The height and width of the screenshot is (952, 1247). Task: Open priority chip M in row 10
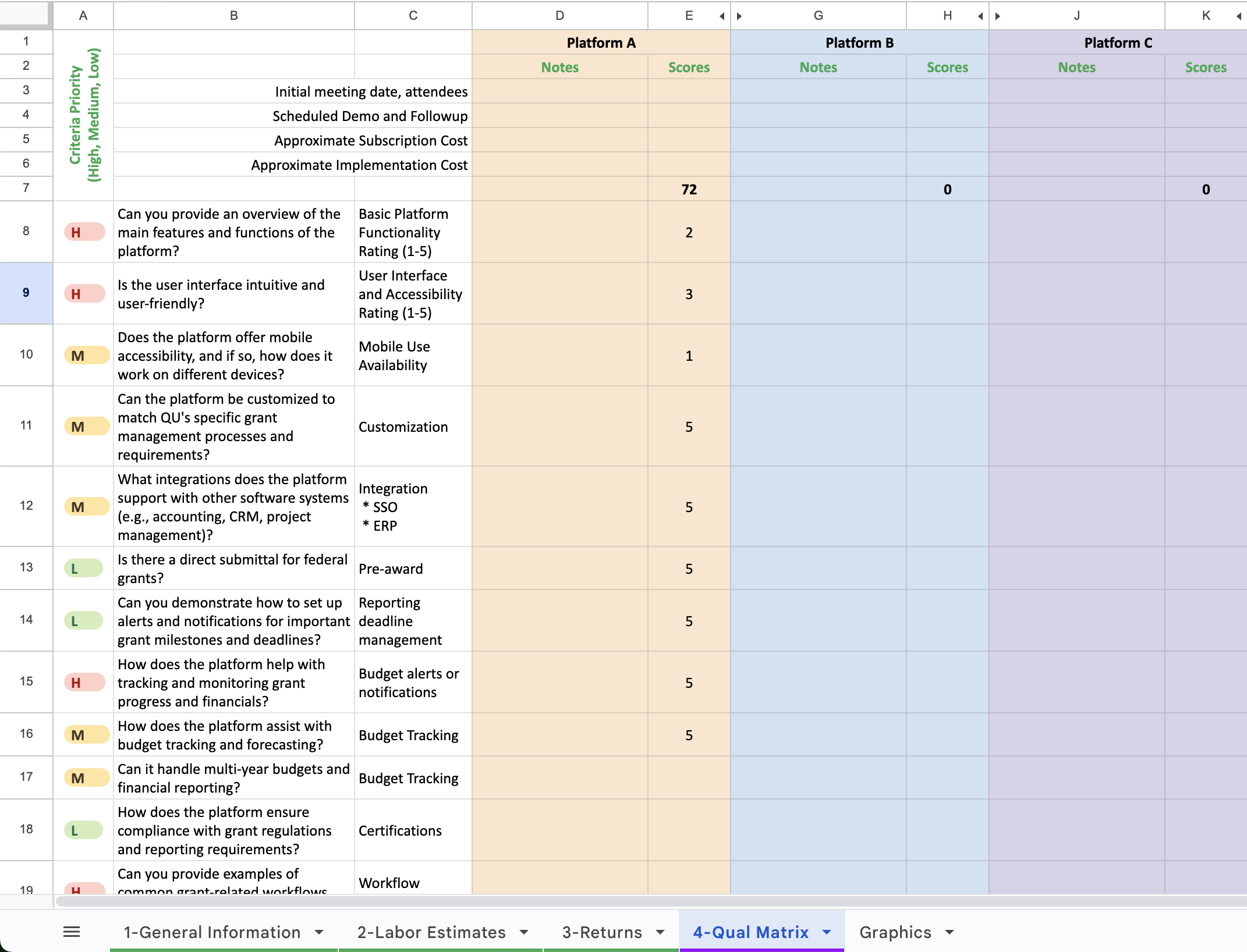87,356
